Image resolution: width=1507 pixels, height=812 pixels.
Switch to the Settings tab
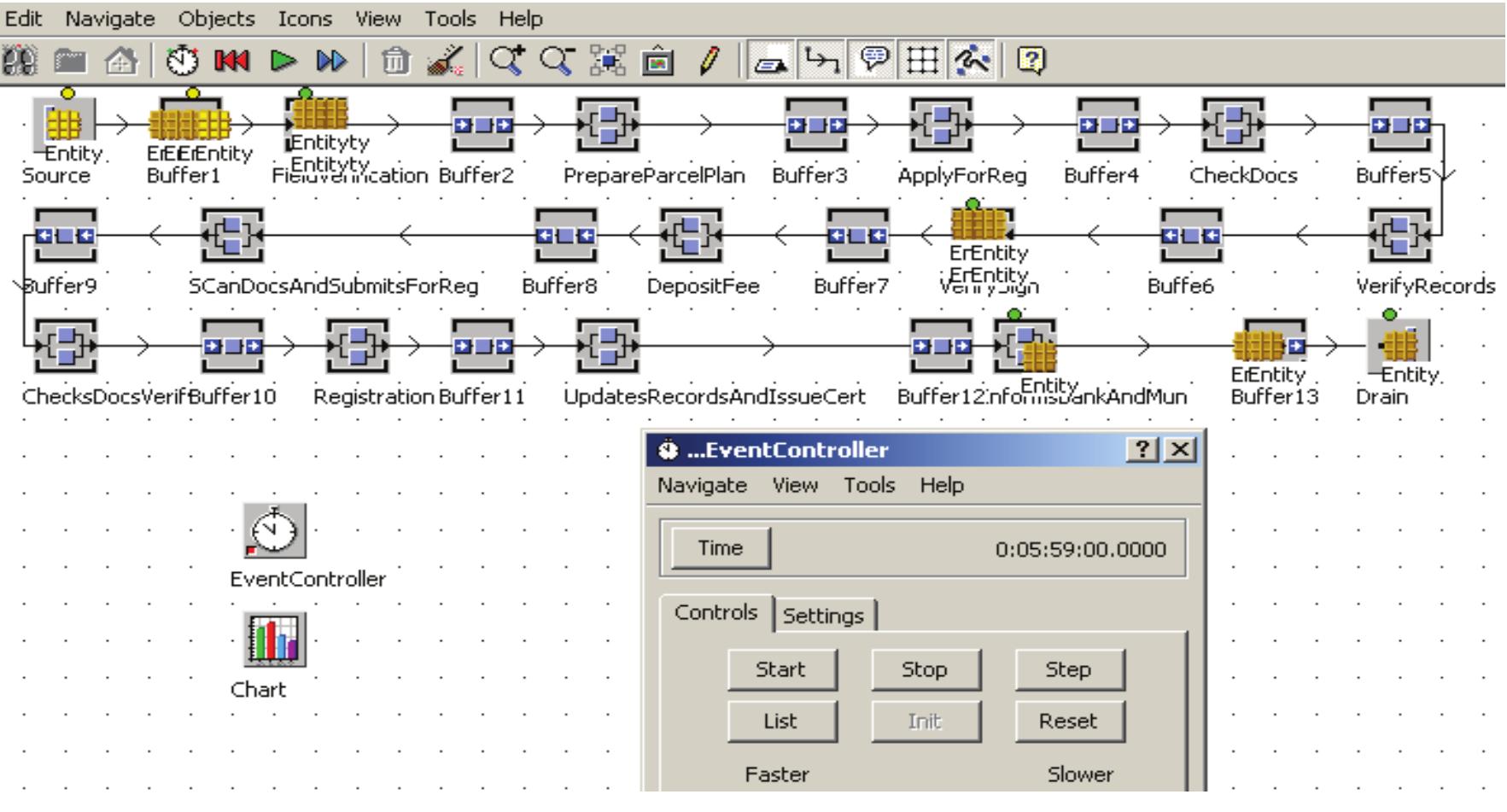(823, 616)
